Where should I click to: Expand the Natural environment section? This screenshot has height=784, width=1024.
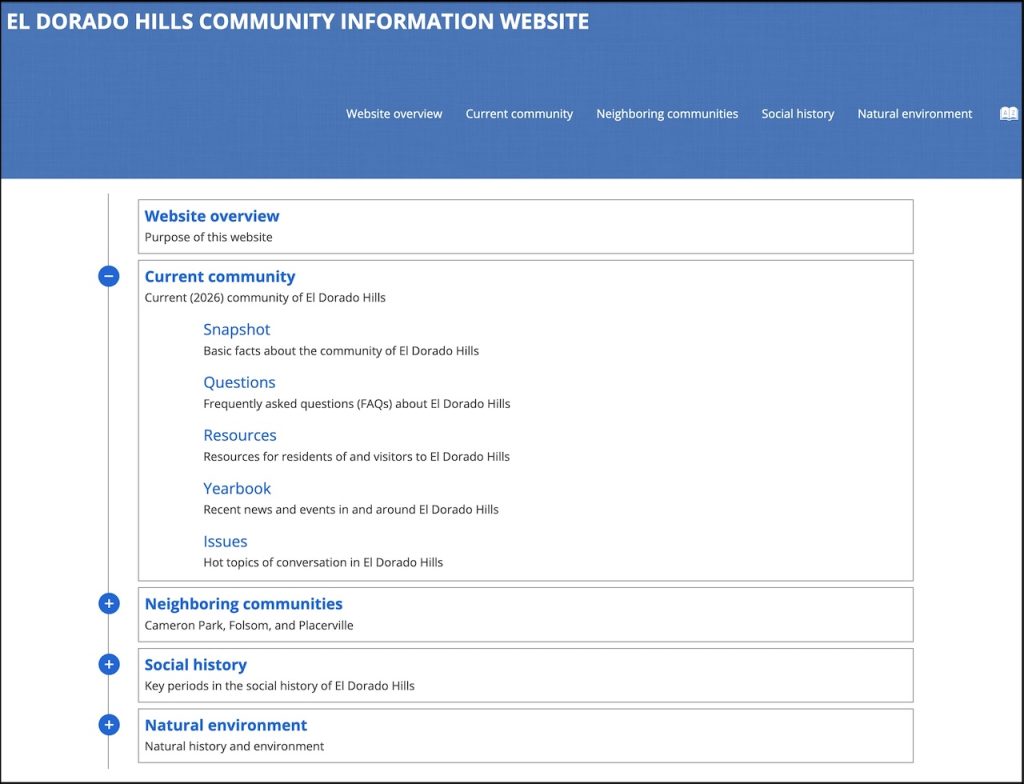[109, 725]
